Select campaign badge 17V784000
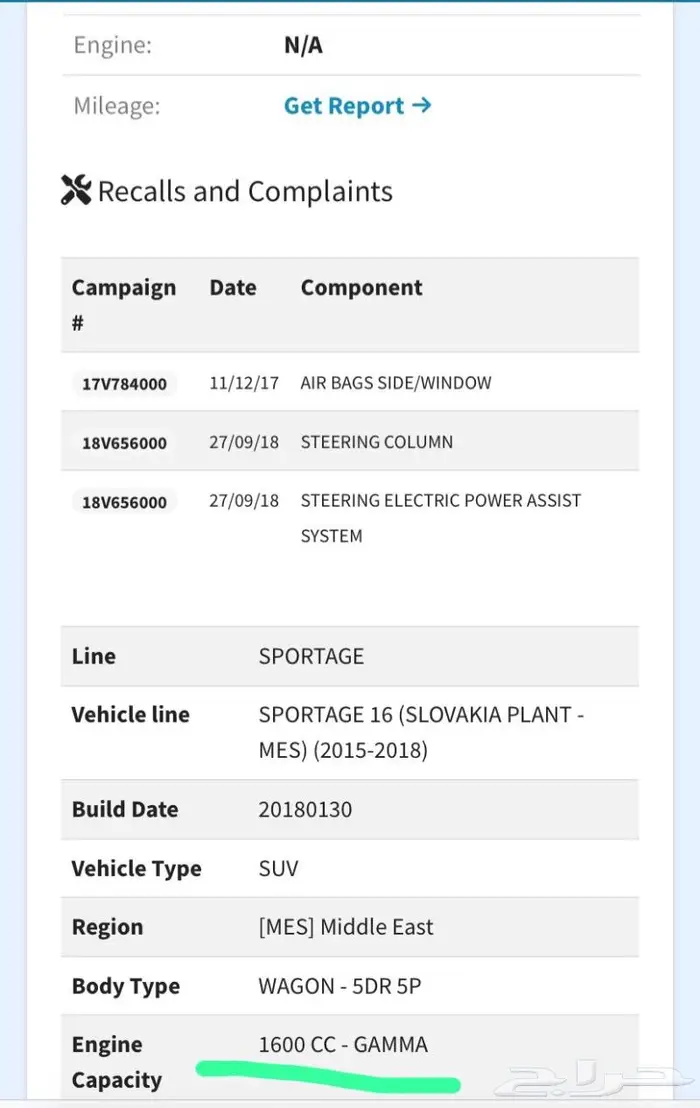The width and height of the screenshot is (700, 1108). point(124,384)
